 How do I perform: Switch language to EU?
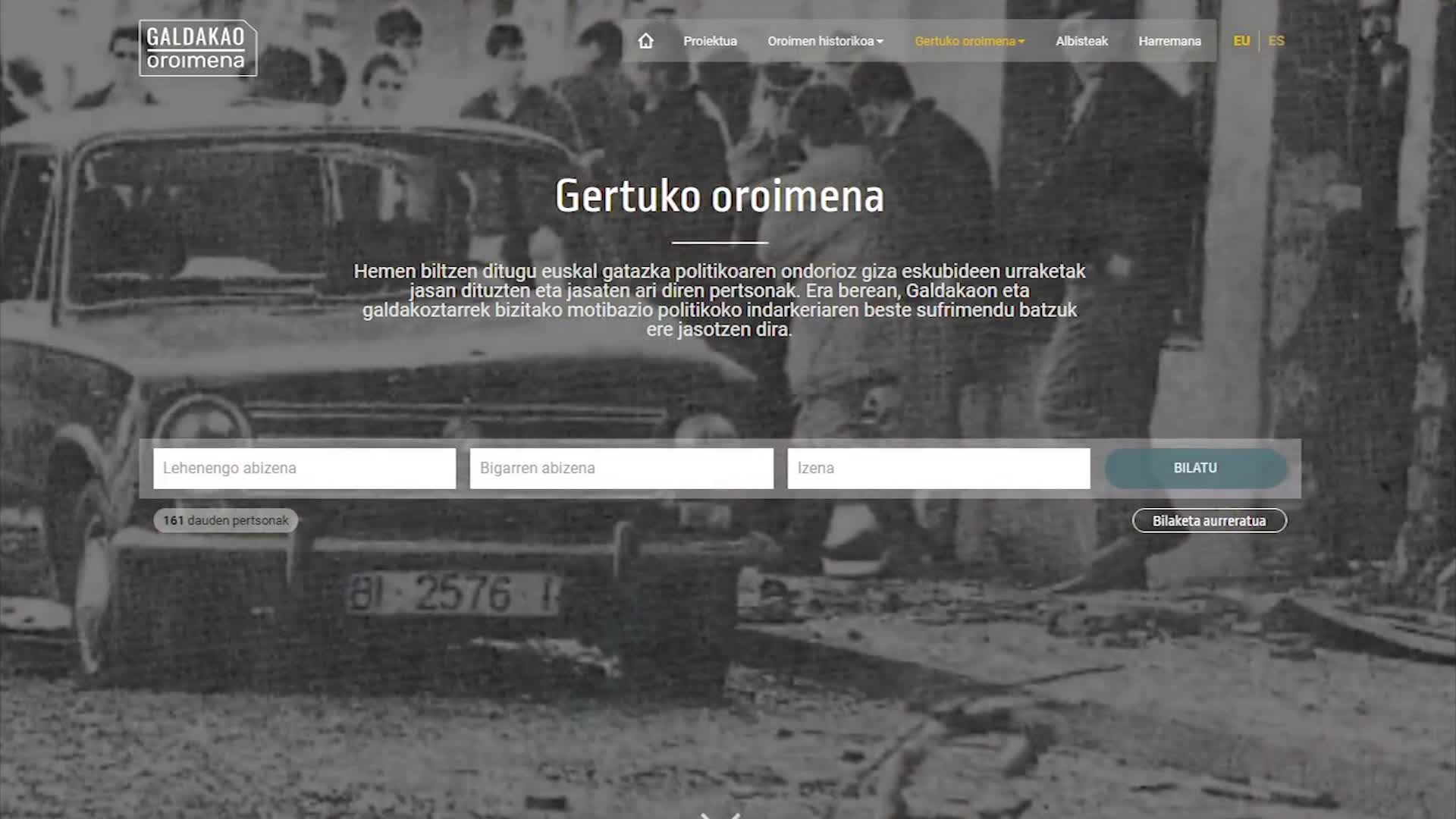pyautogui.click(x=1241, y=41)
